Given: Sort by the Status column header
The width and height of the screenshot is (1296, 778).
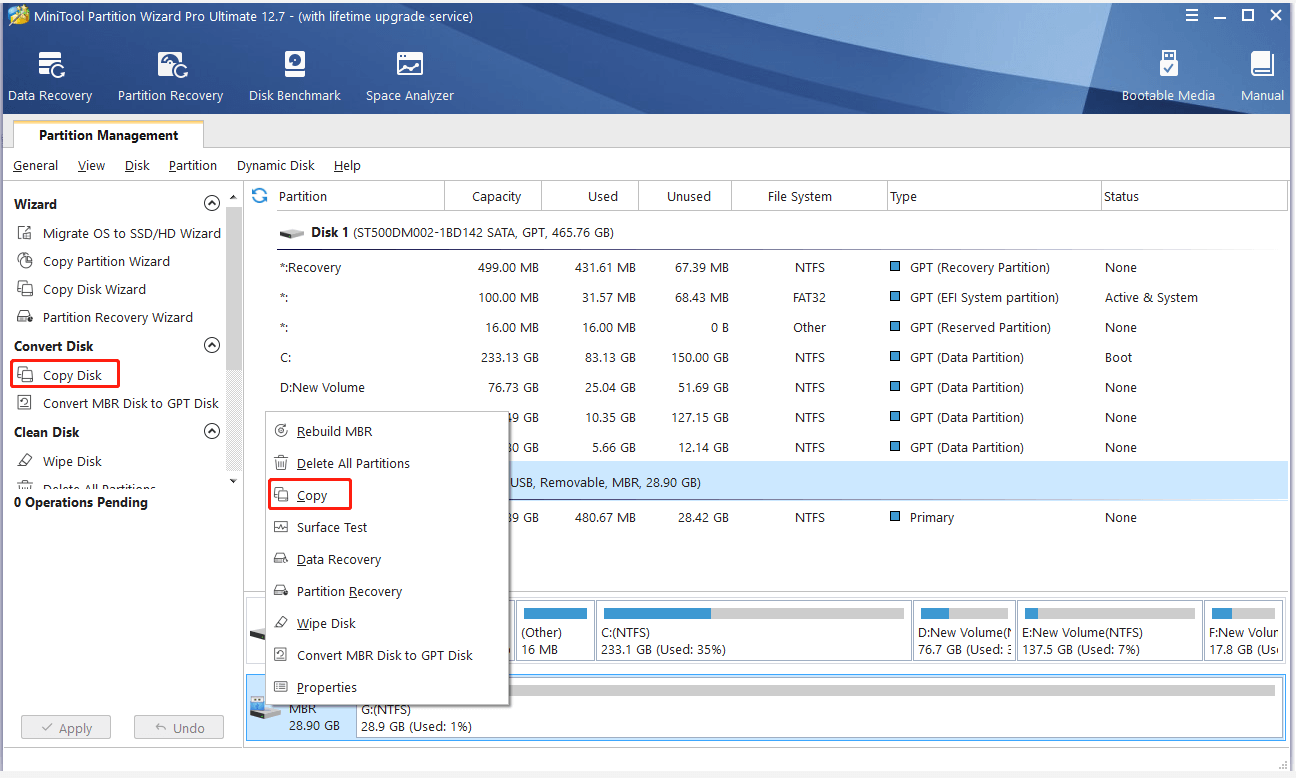Looking at the screenshot, I should pyautogui.click(x=1194, y=196).
